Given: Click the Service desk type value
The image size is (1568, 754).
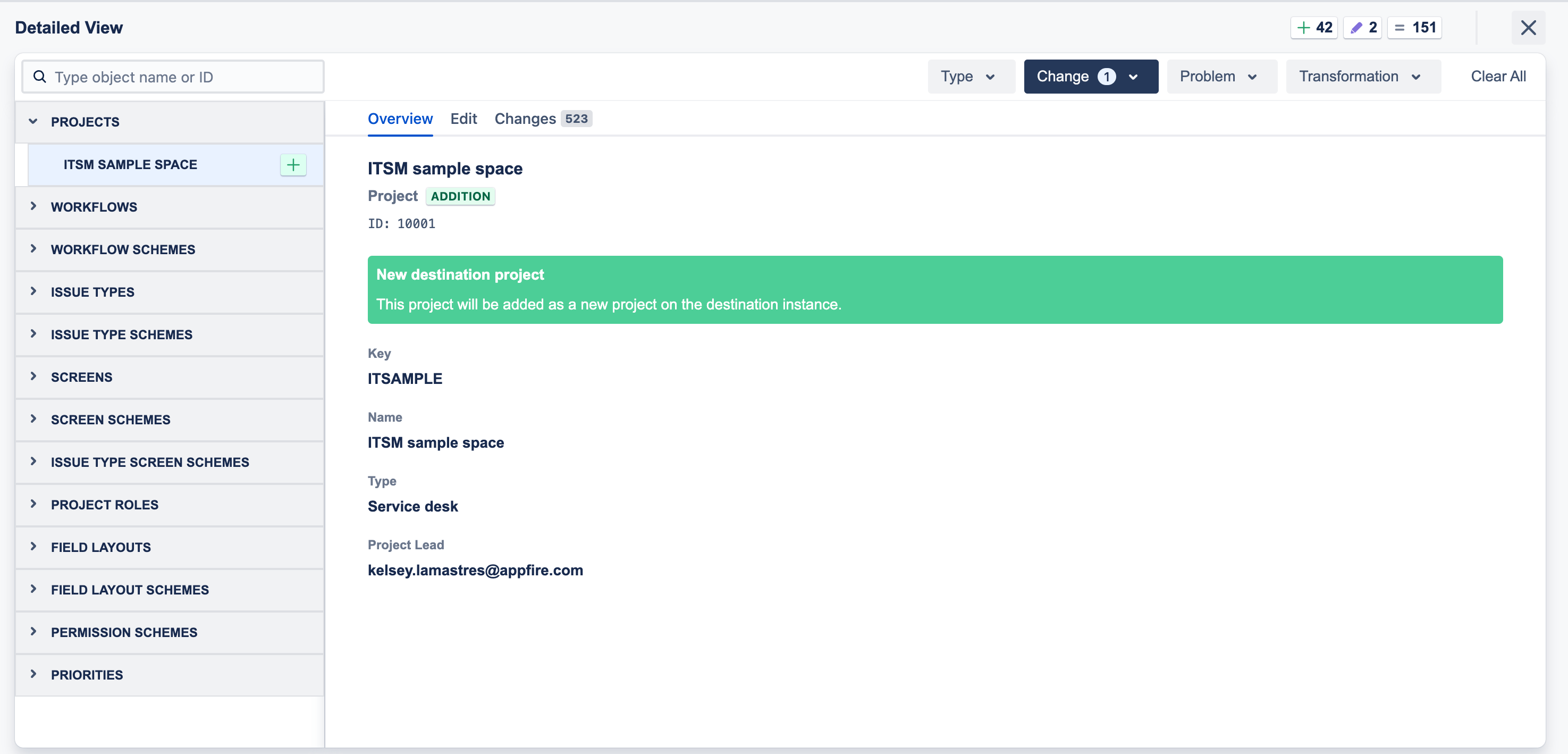Looking at the screenshot, I should pyautogui.click(x=412, y=507).
